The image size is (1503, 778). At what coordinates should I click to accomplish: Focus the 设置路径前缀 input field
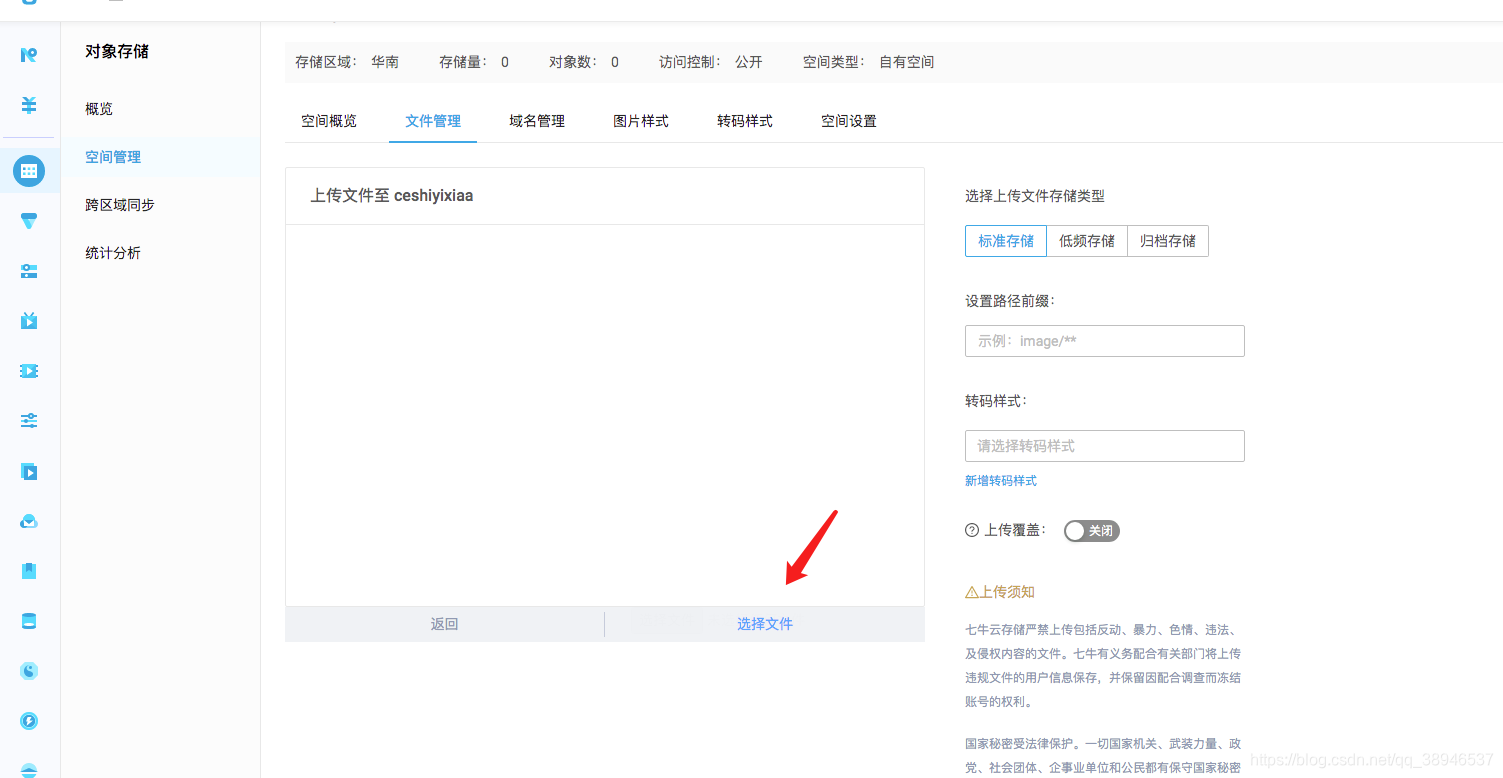tap(1105, 341)
